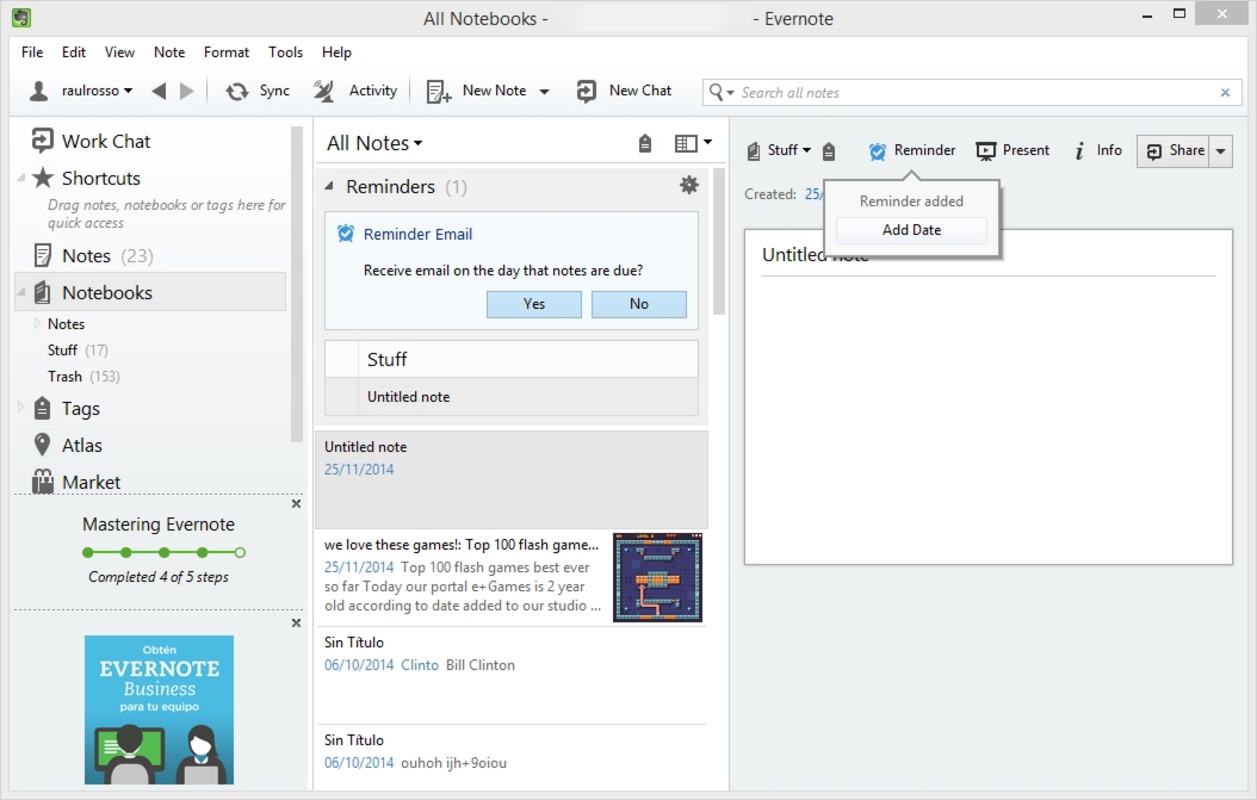Collapse the Reminders section triangle

click(329, 187)
